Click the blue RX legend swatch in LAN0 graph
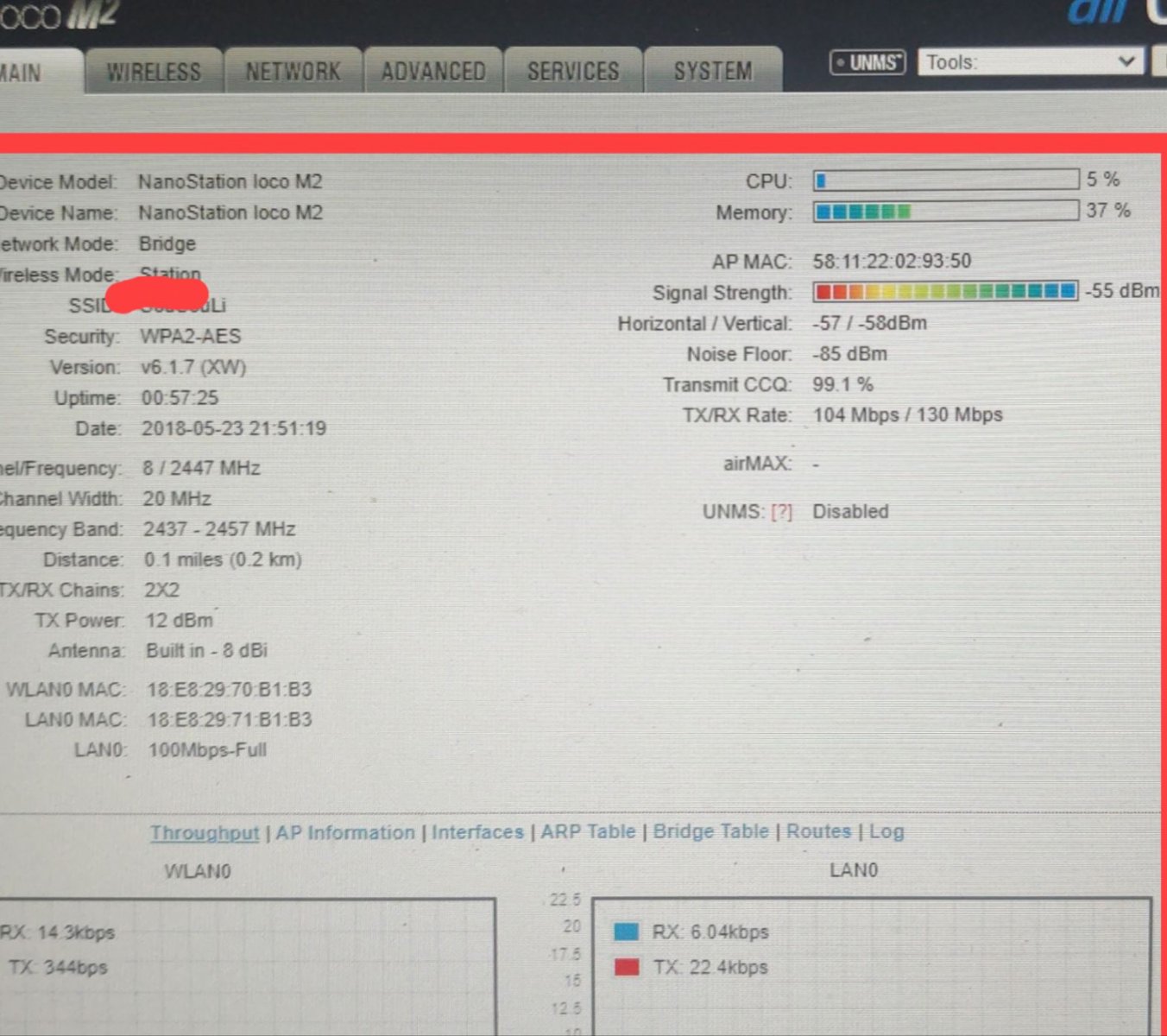Screen dimensions: 1167x1036 pos(626,932)
